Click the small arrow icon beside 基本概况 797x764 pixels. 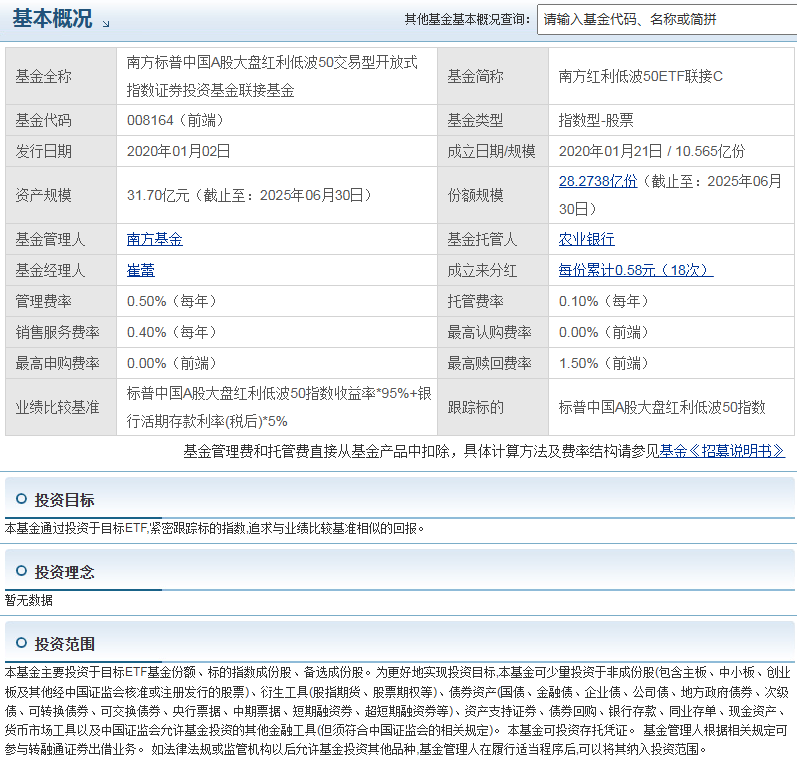point(106,24)
